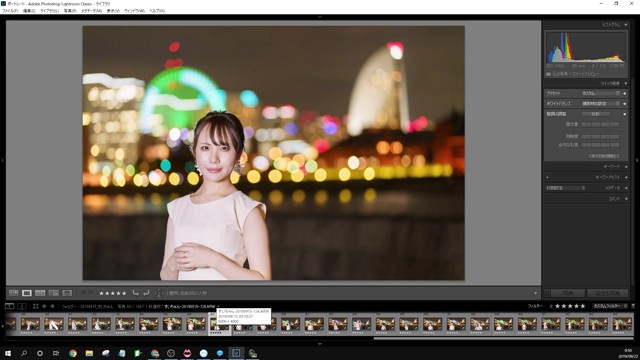Open the Window menu
Viewport: 640px width, 360px height.
(134, 11)
